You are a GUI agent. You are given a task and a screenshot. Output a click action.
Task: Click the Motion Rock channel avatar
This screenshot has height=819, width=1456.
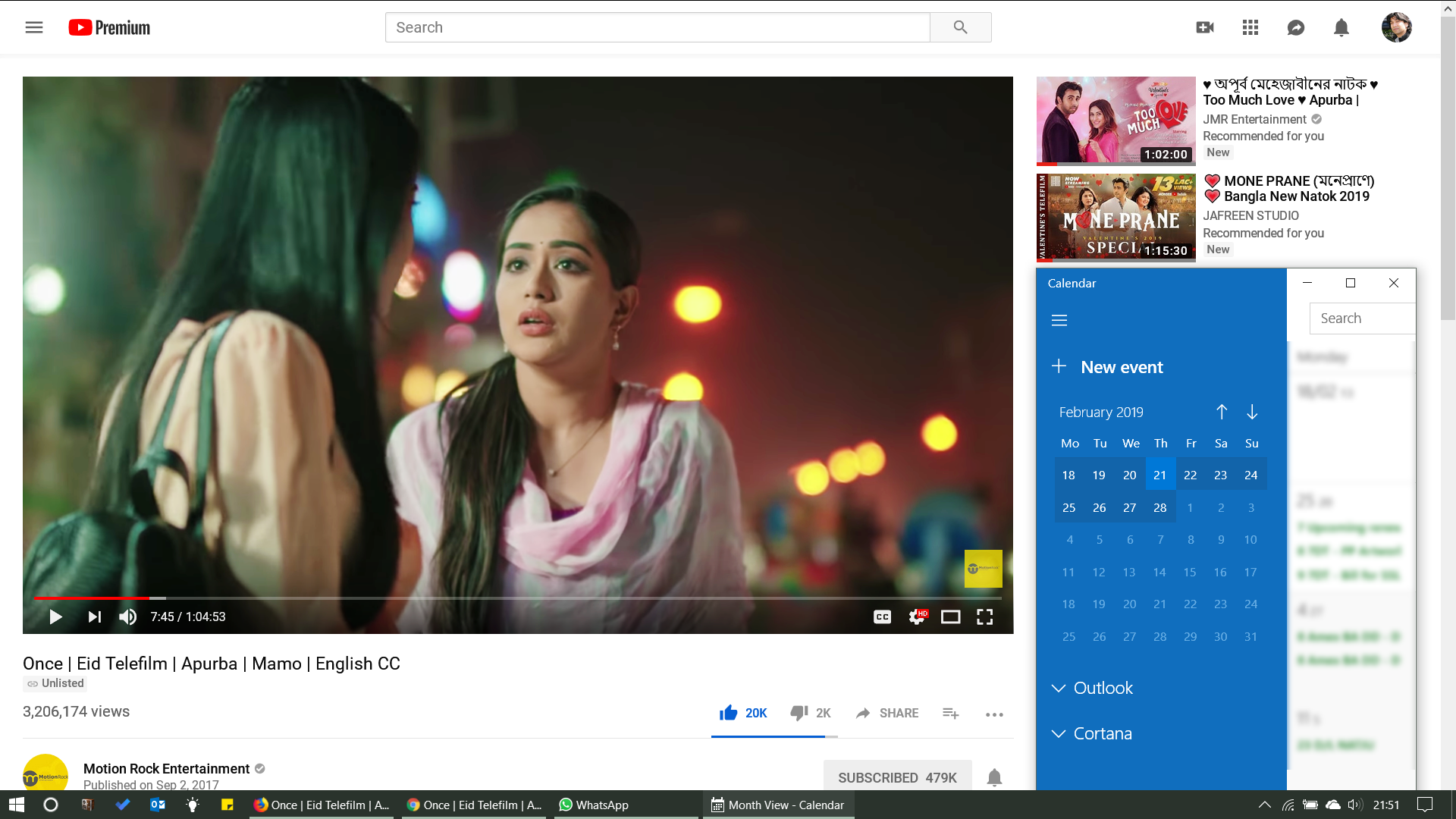[45, 773]
